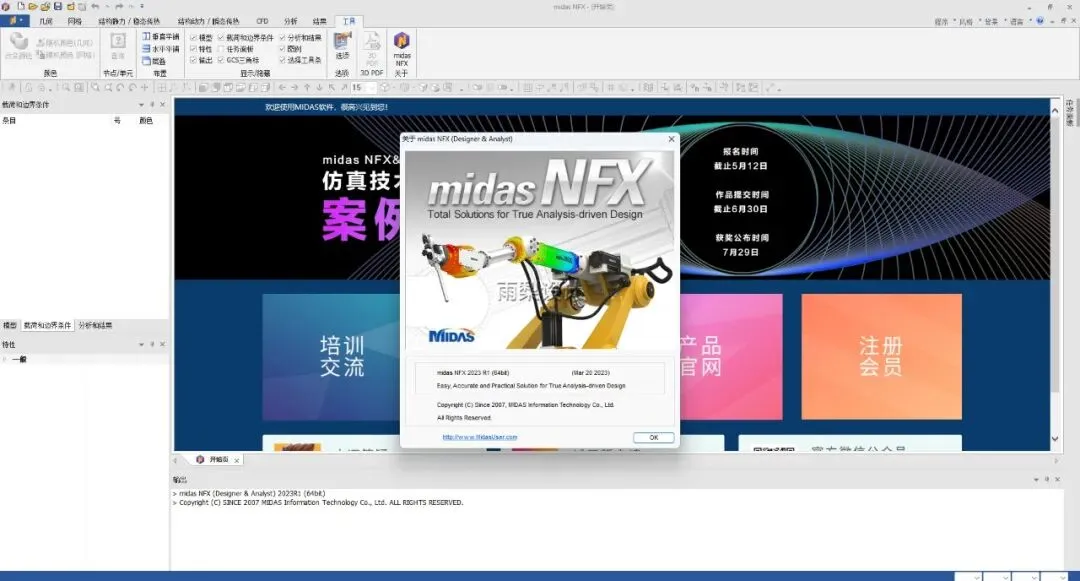Click the start page scrollbar down arrow

click(1055, 439)
